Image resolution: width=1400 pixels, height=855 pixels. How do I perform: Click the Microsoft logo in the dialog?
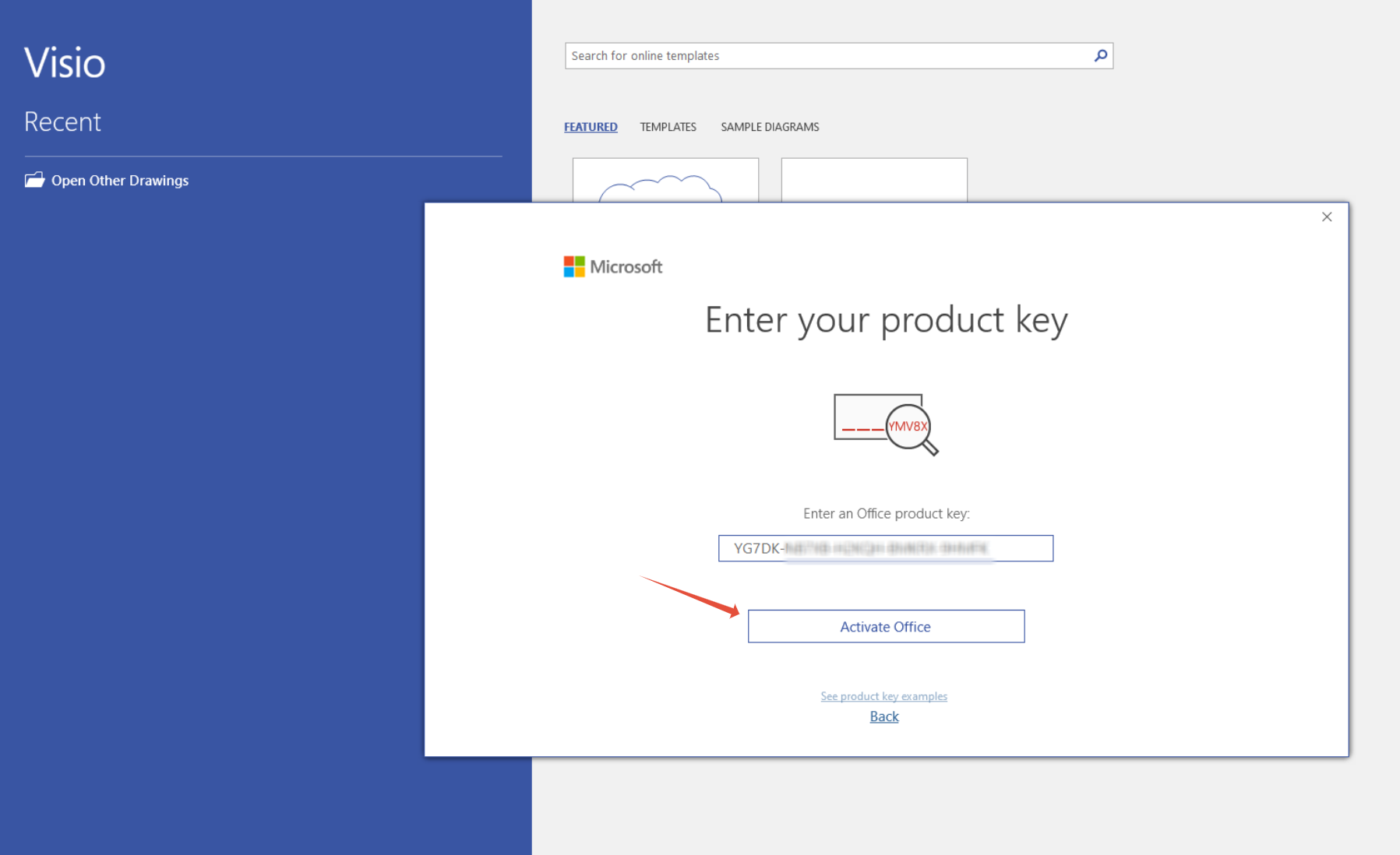[x=613, y=267]
